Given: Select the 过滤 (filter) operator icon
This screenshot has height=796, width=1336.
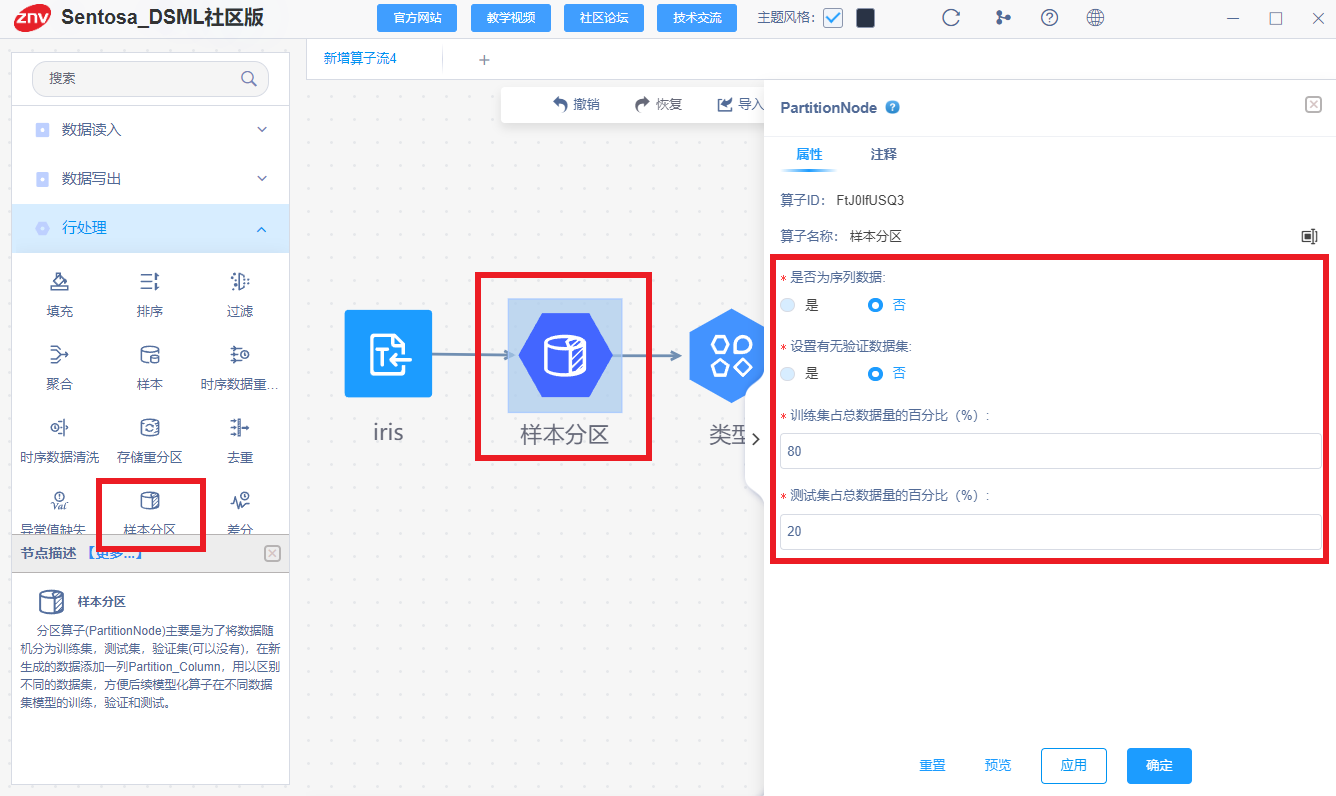Looking at the screenshot, I should pyautogui.click(x=239, y=281).
